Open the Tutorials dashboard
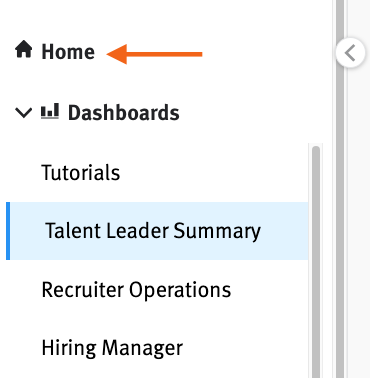 point(81,173)
